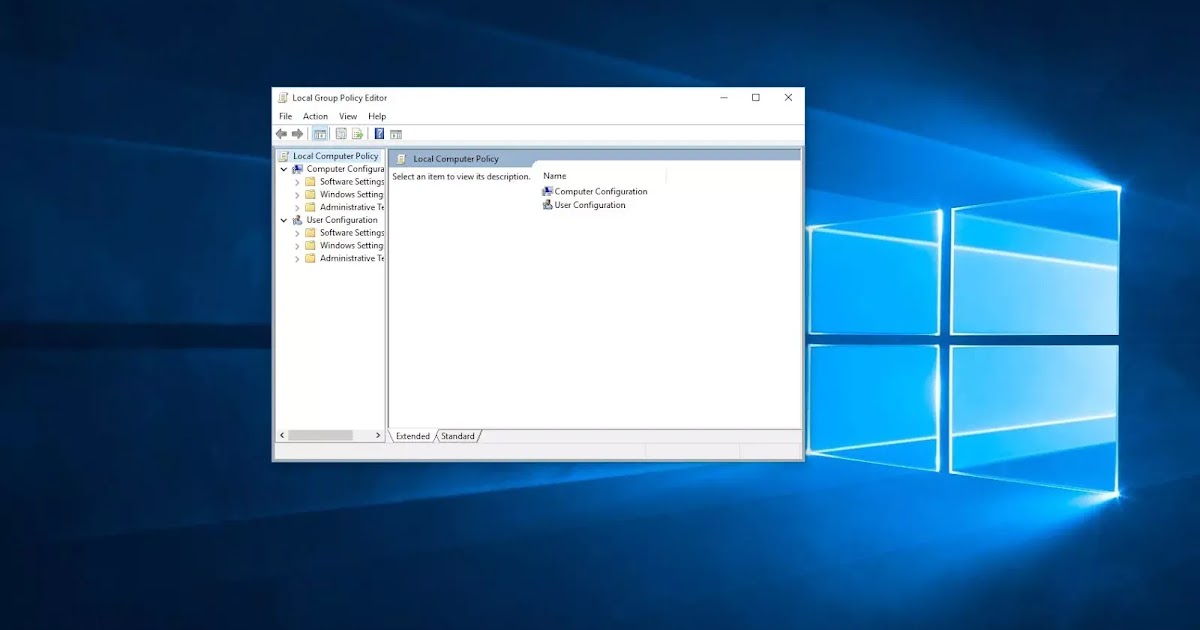
Task: Open the blue Help question-mark toolbar icon
Action: coord(379,134)
